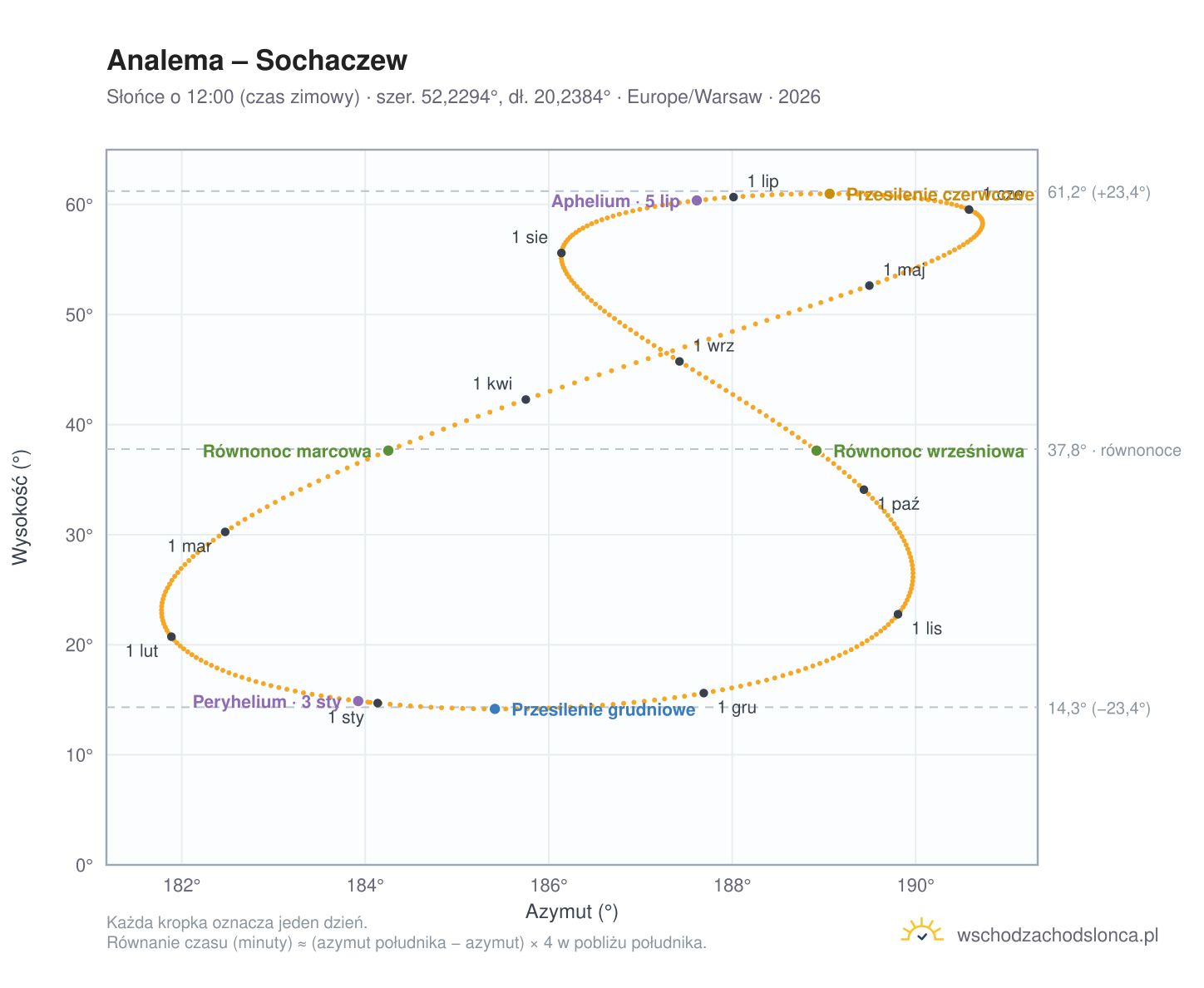Select the Aphelium 5 lip purple marker
Image resolution: width=1204 pixels, height=988 pixels.
[x=697, y=200]
